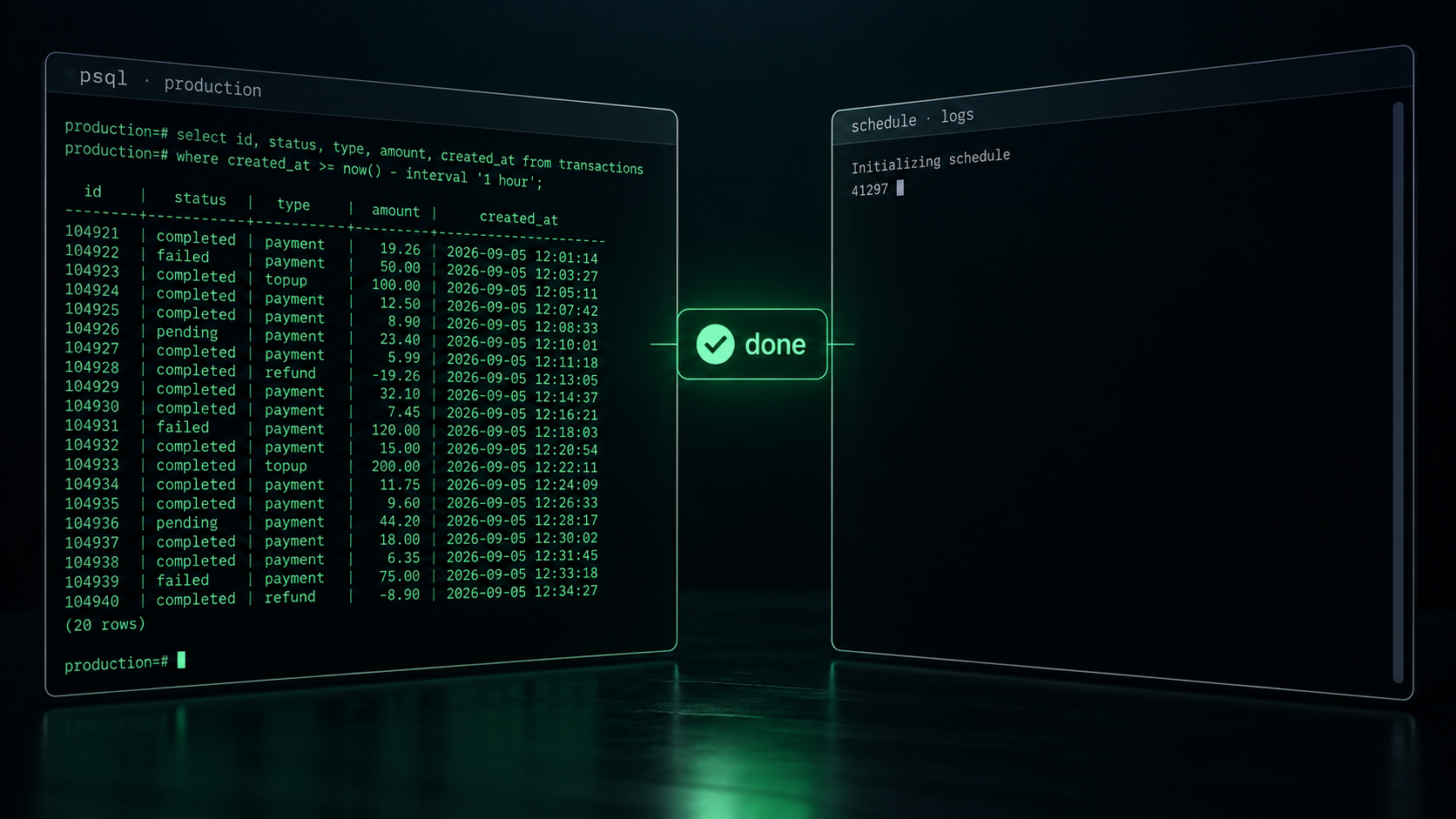Click 'failed' status in row 104931
Screen dimensions: 1456x819
click(183, 427)
